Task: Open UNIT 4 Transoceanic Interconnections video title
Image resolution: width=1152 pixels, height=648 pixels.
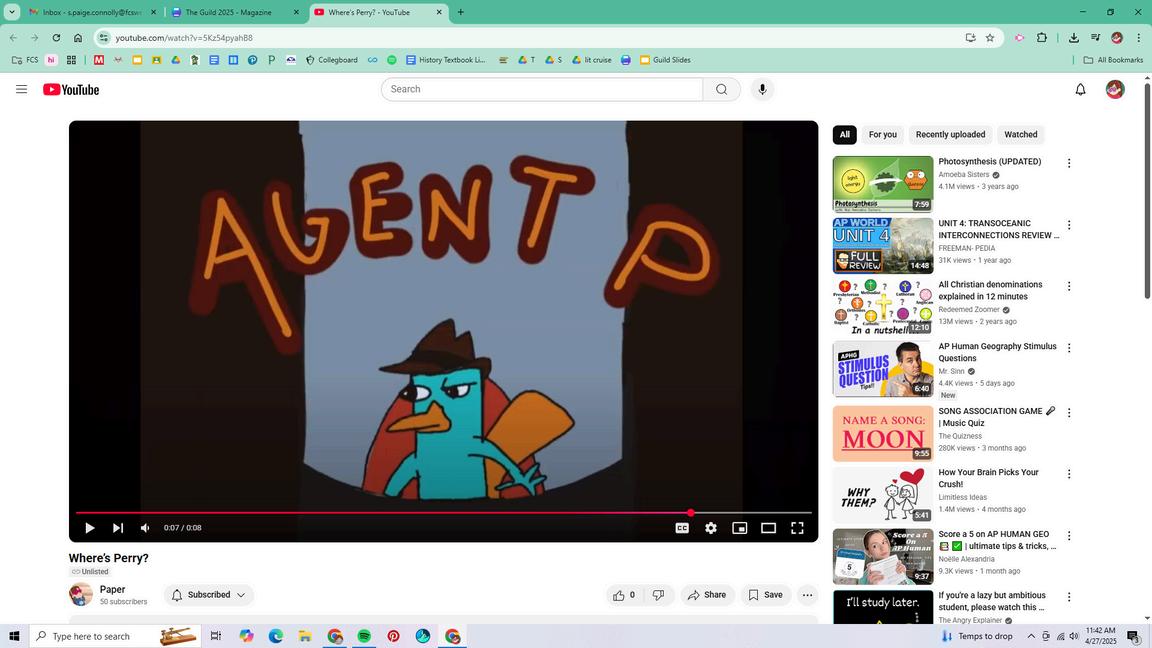Action: [x=998, y=229]
